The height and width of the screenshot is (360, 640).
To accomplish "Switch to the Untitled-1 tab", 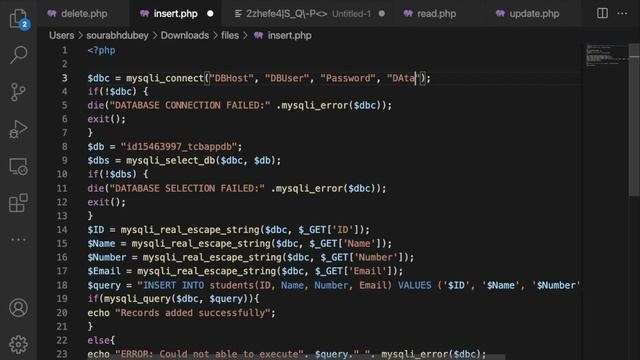I will tap(309, 13).
